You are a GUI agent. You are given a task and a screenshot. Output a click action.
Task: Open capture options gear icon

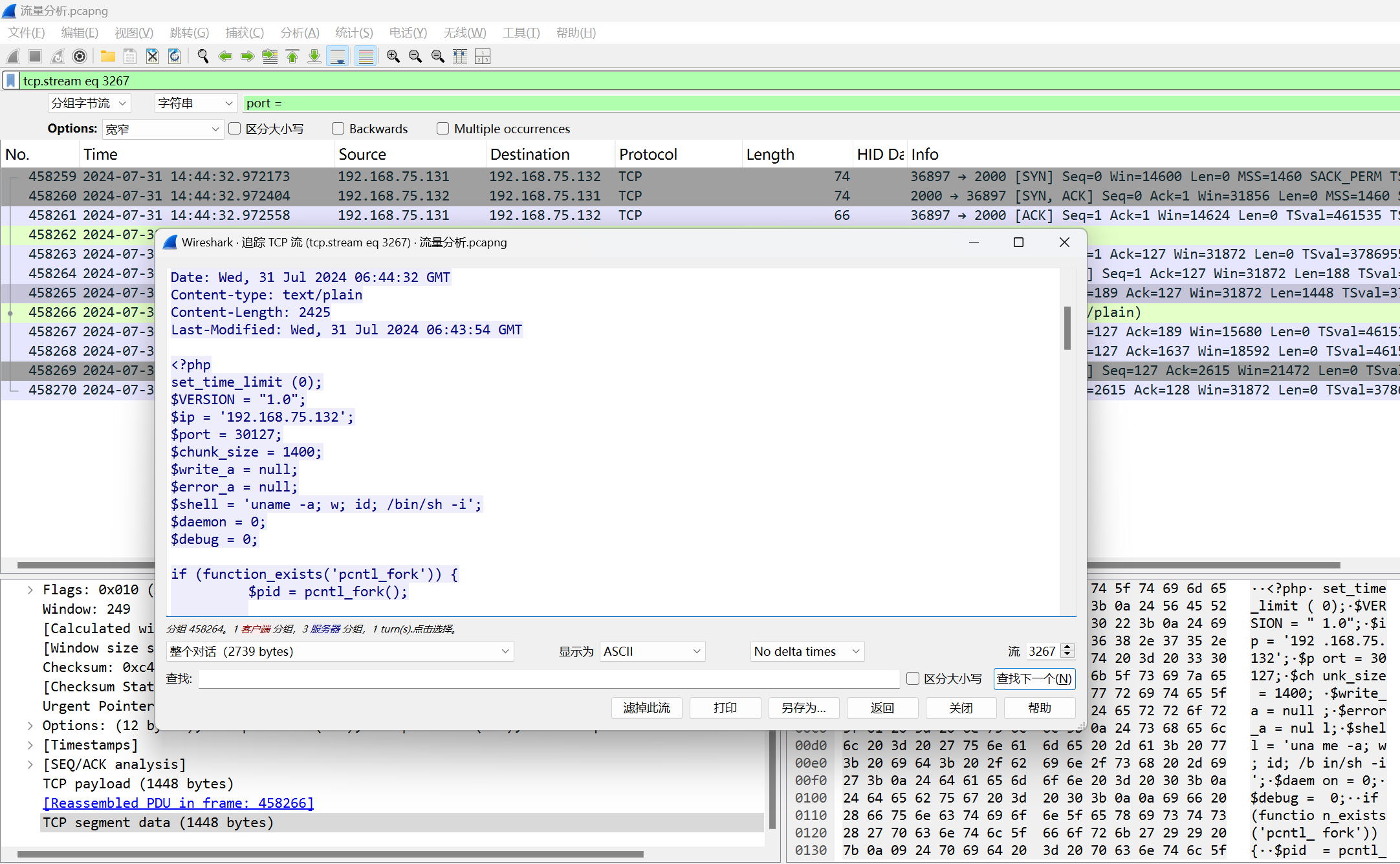pos(80,57)
